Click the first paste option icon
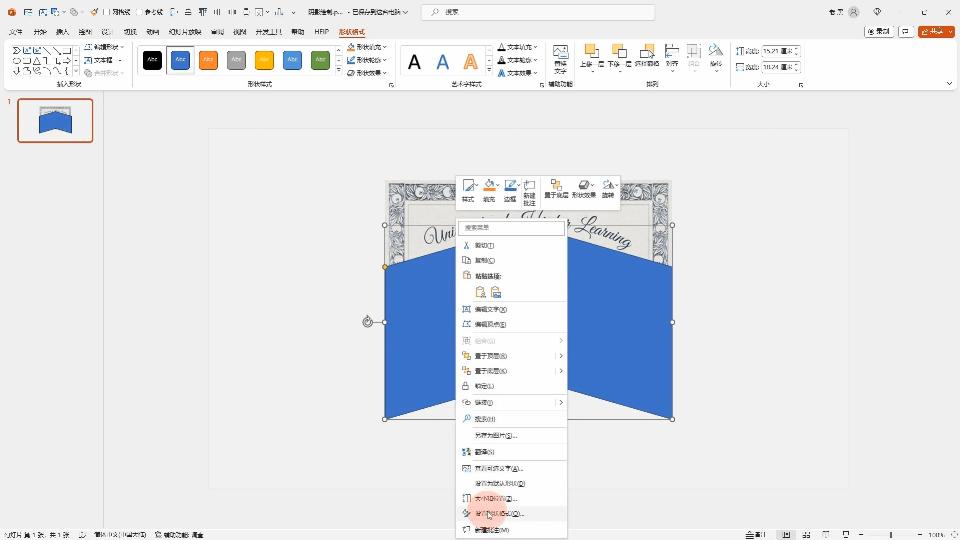The height and width of the screenshot is (540, 960). point(480,292)
